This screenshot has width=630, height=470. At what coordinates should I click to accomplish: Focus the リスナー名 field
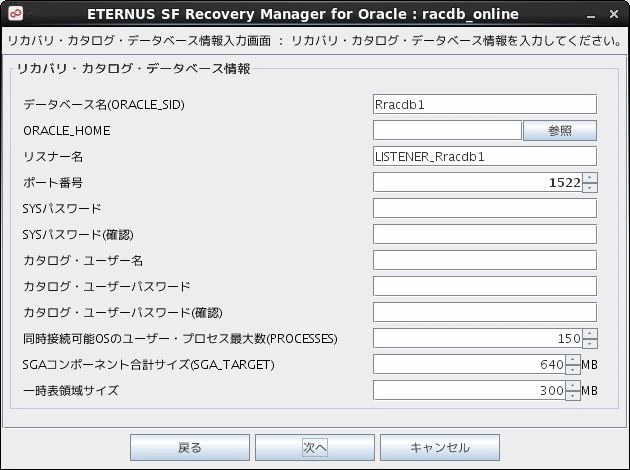pyautogui.click(x=485, y=156)
